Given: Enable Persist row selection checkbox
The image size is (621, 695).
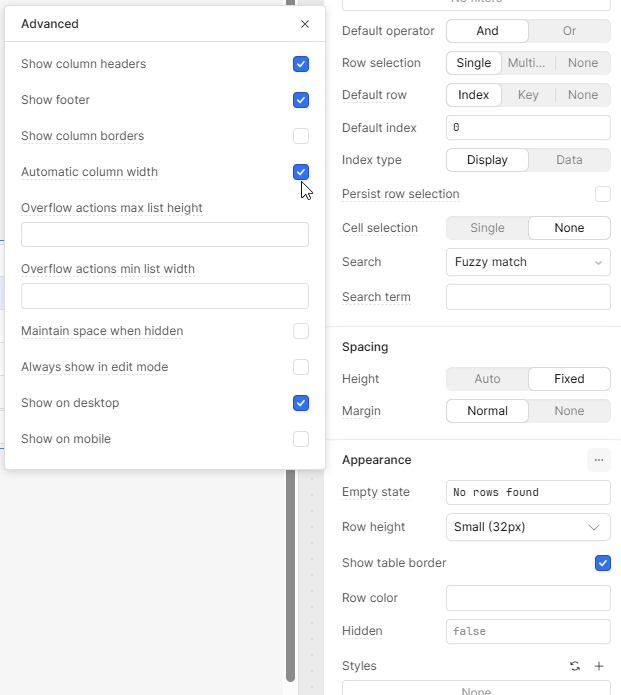Looking at the screenshot, I should tap(603, 194).
